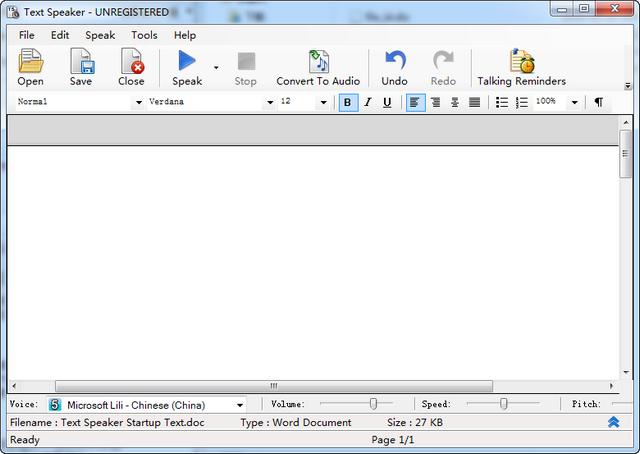Toggle Italic formatting

pyautogui.click(x=367, y=102)
